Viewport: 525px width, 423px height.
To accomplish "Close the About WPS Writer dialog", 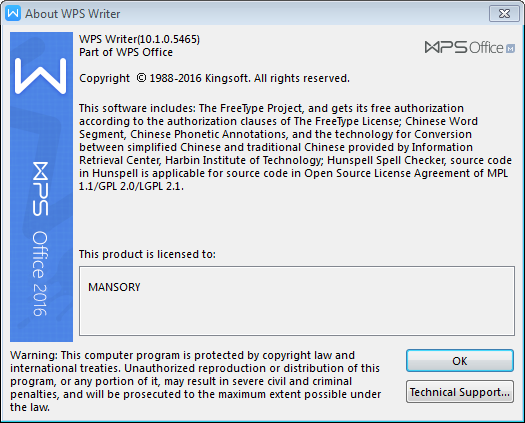I will point(504,13).
